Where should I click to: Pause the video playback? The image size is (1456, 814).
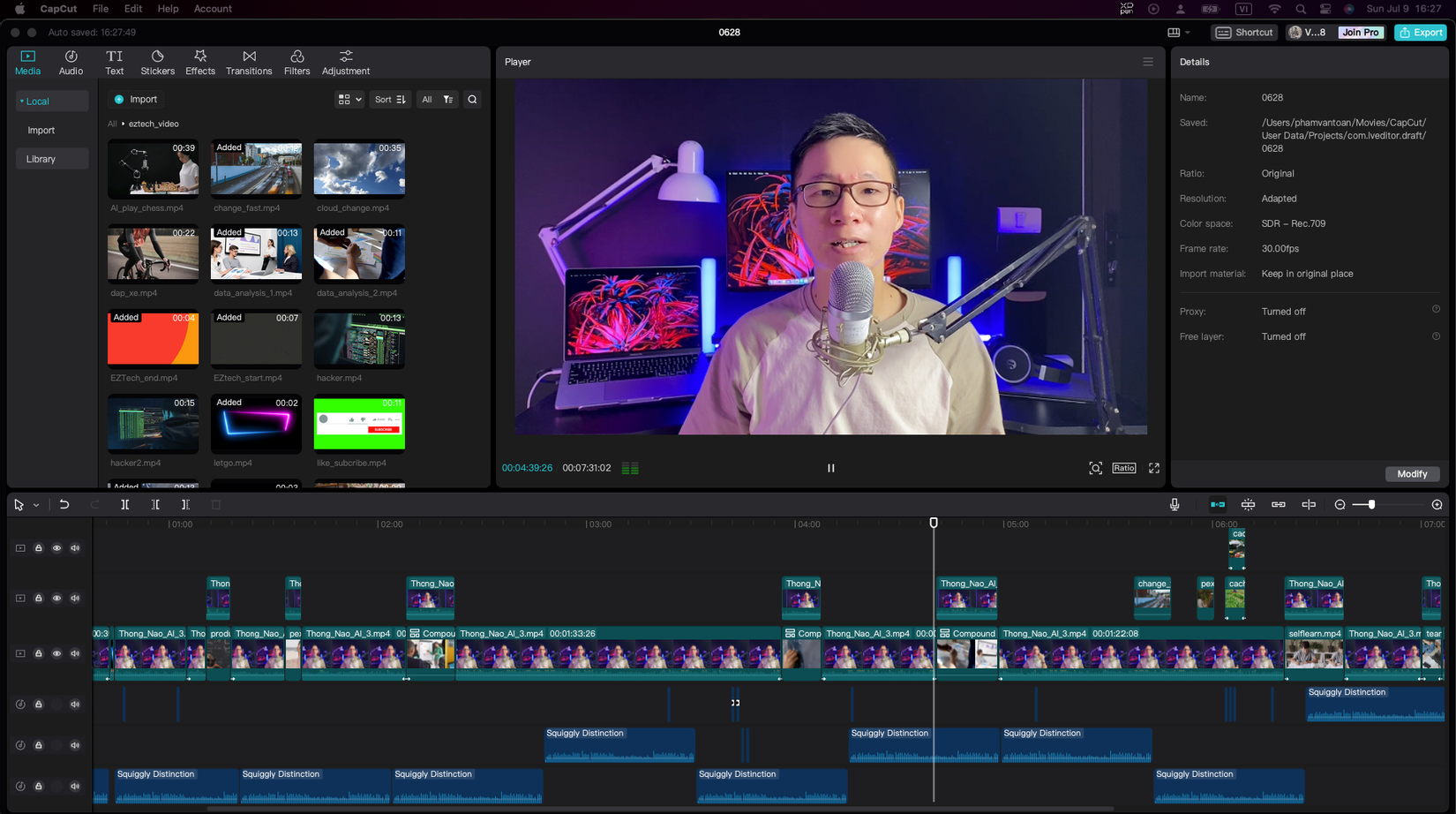[830, 469]
